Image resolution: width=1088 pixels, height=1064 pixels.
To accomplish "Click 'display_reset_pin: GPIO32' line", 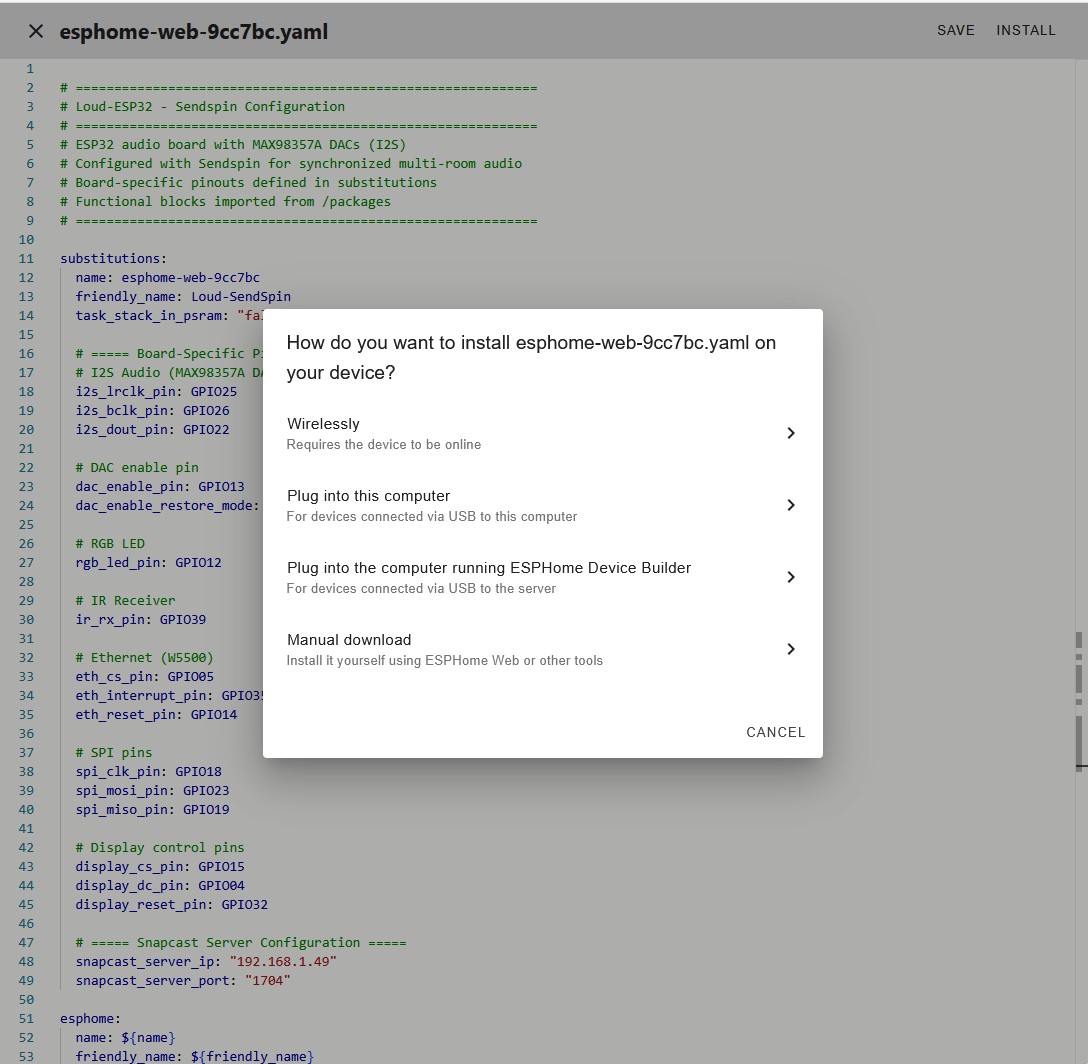I will coord(171,904).
